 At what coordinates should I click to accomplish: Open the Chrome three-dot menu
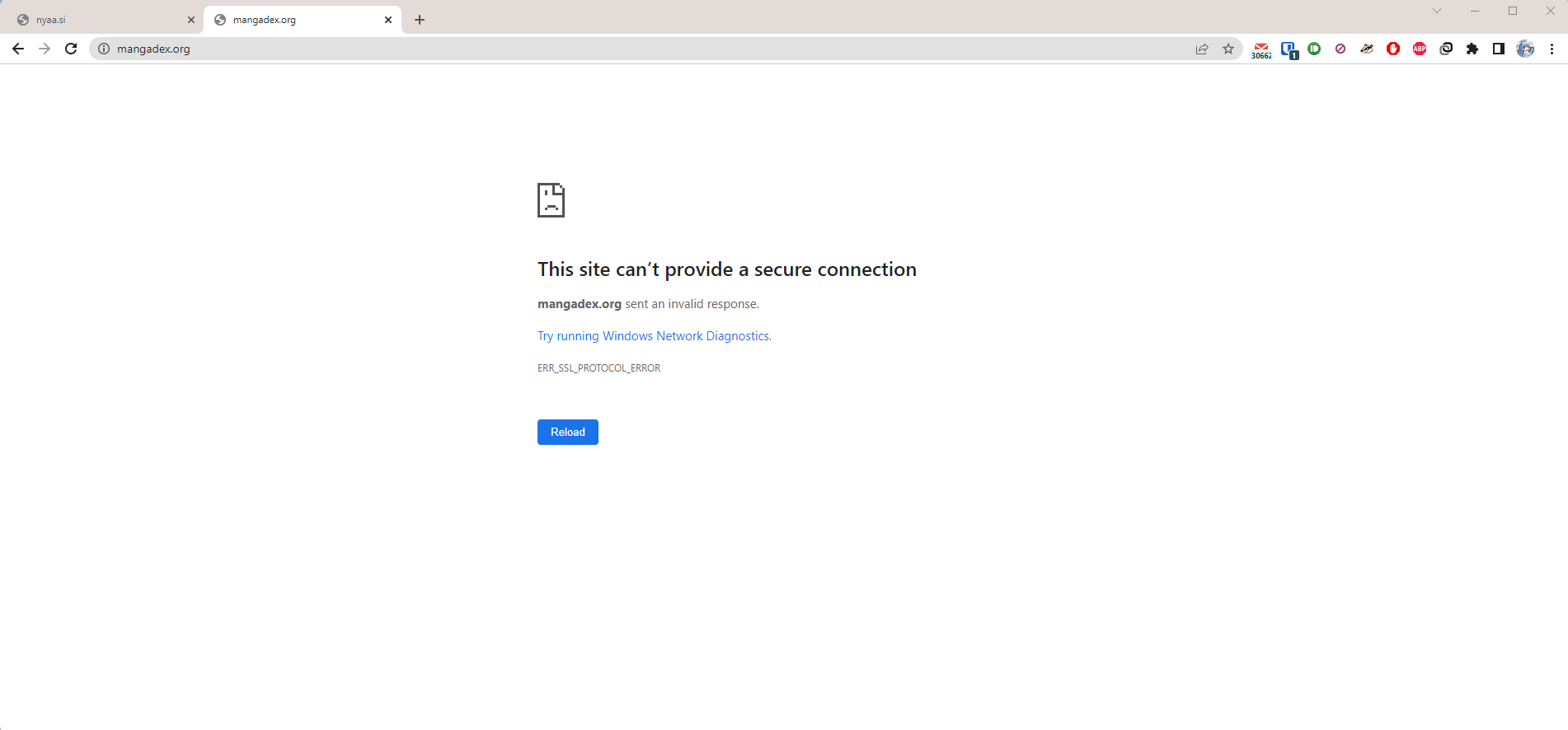click(x=1552, y=49)
